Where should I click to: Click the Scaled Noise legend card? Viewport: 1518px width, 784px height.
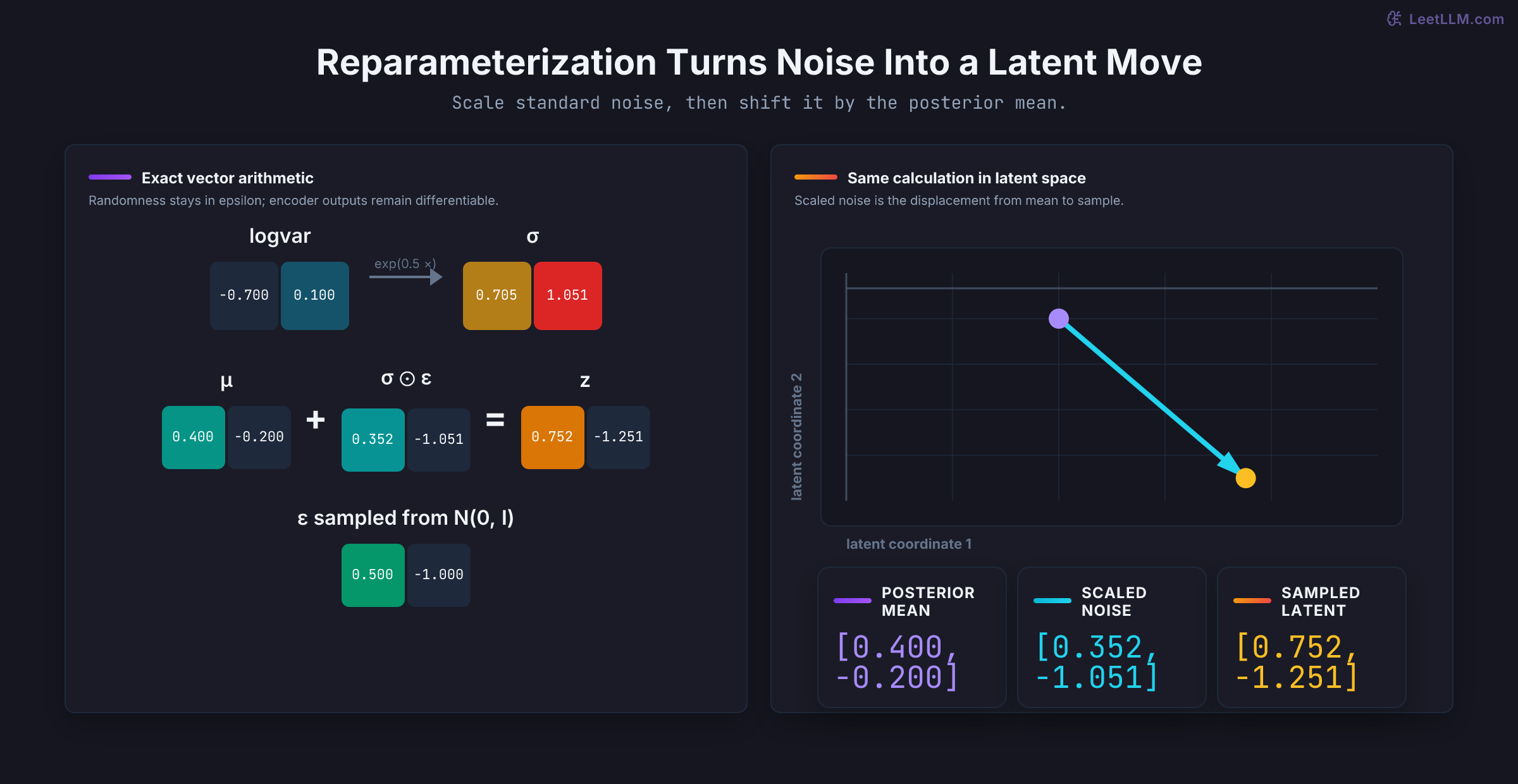pyautogui.click(x=1111, y=637)
